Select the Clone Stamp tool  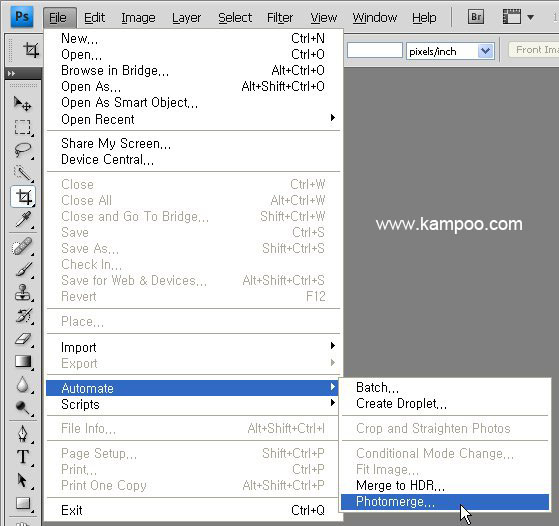23,293
